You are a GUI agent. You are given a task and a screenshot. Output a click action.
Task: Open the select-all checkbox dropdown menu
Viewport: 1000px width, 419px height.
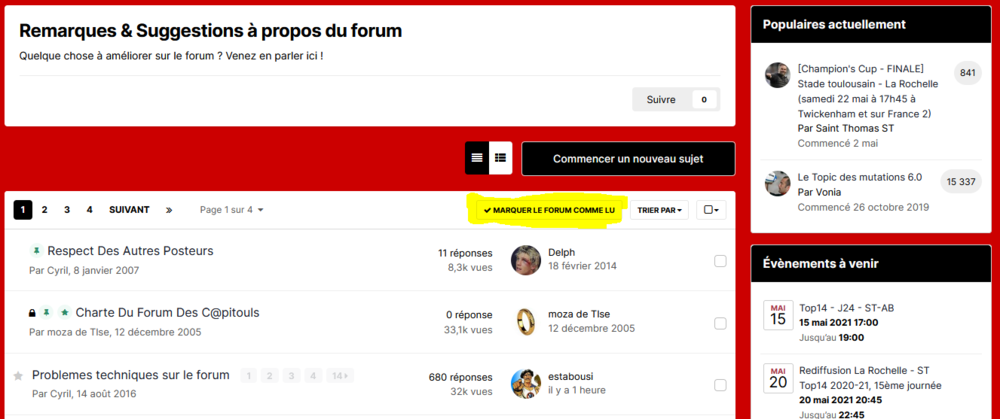711,210
